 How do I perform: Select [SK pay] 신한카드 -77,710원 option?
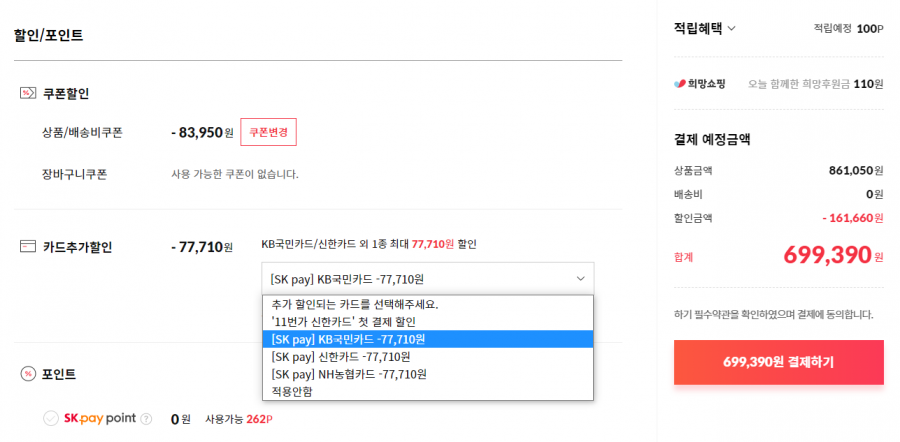428,357
